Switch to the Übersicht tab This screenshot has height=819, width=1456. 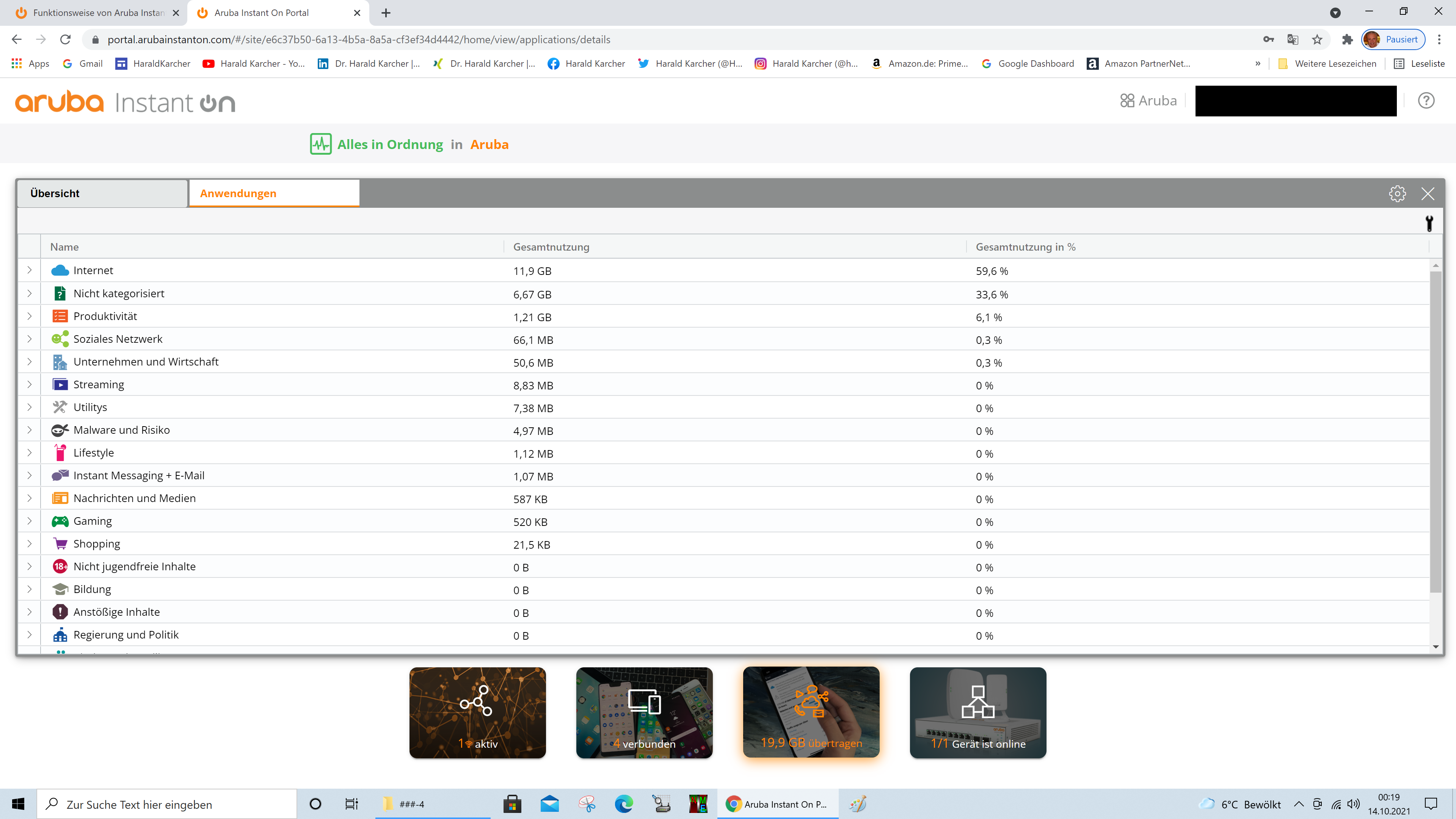tap(102, 193)
